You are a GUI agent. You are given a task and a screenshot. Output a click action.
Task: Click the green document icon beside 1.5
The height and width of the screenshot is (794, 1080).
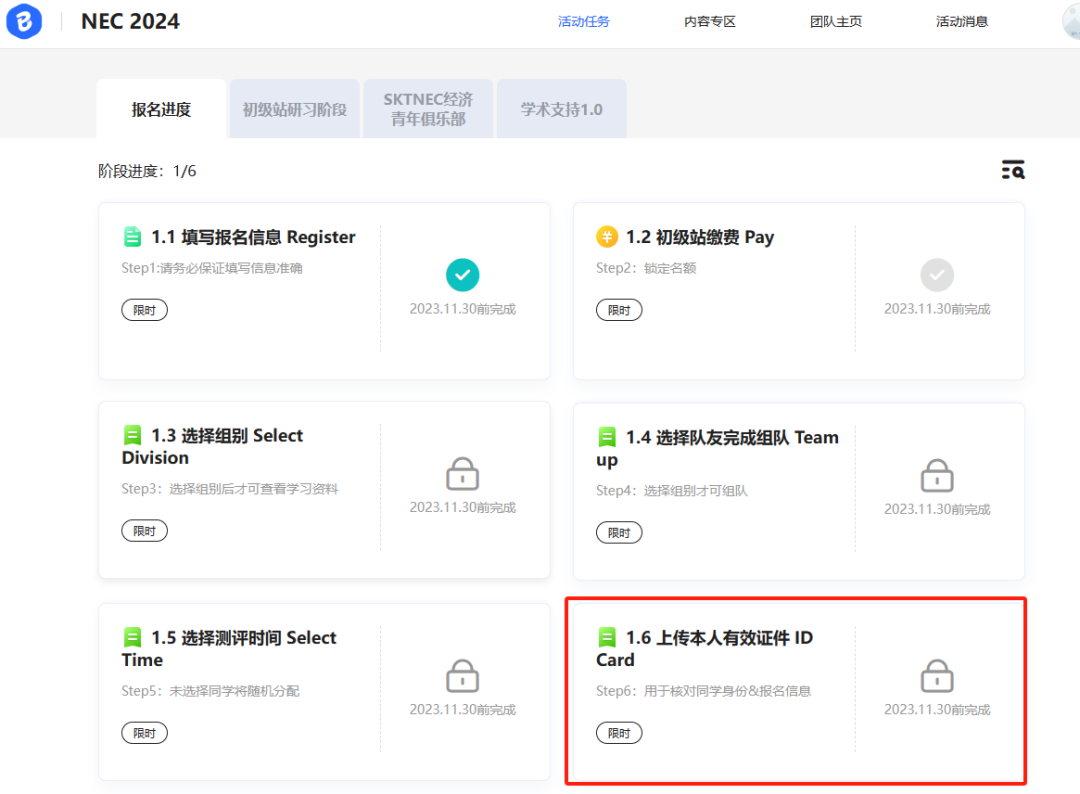(132, 637)
